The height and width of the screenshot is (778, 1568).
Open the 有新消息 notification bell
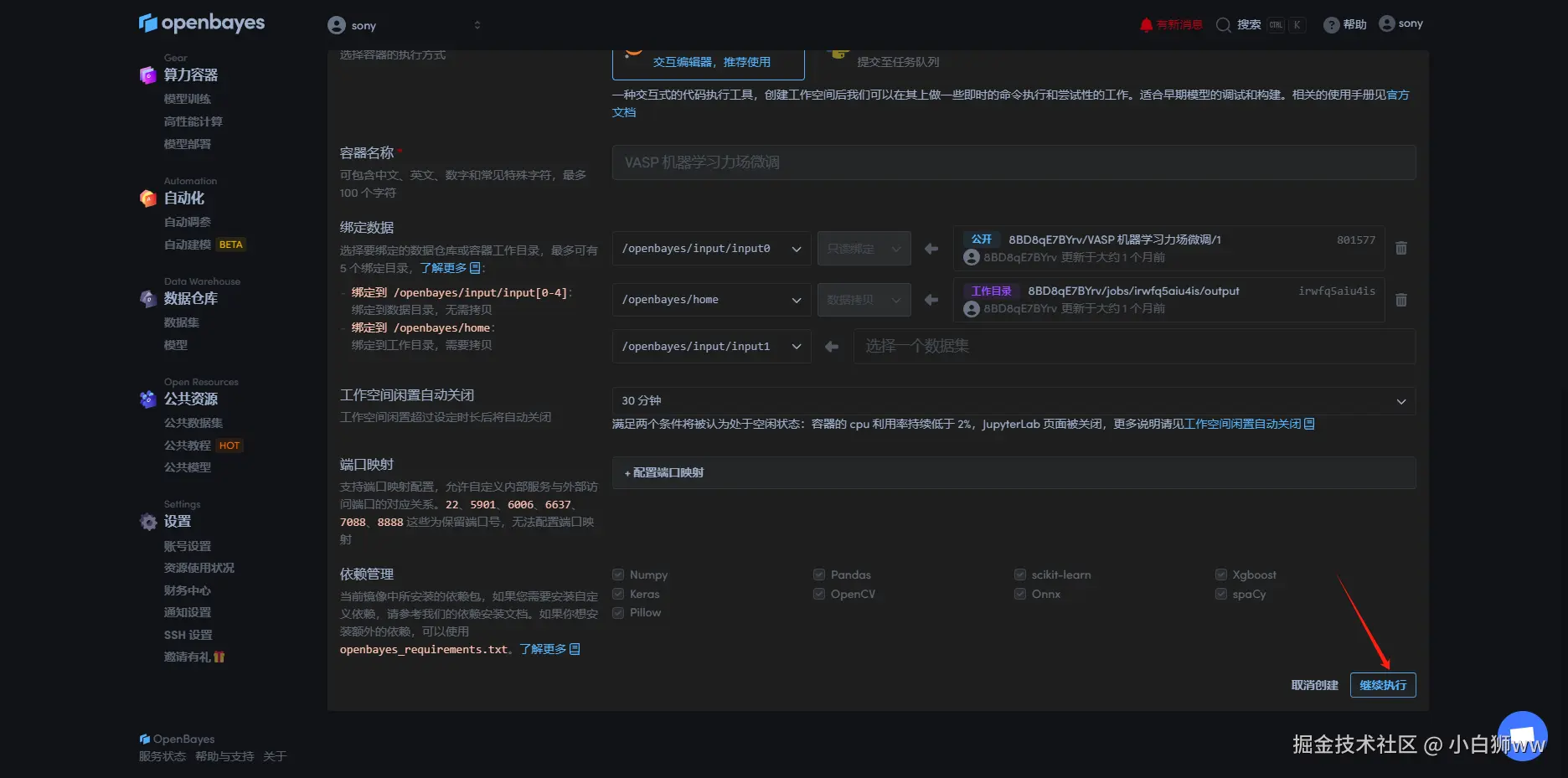(x=1170, y=24)
